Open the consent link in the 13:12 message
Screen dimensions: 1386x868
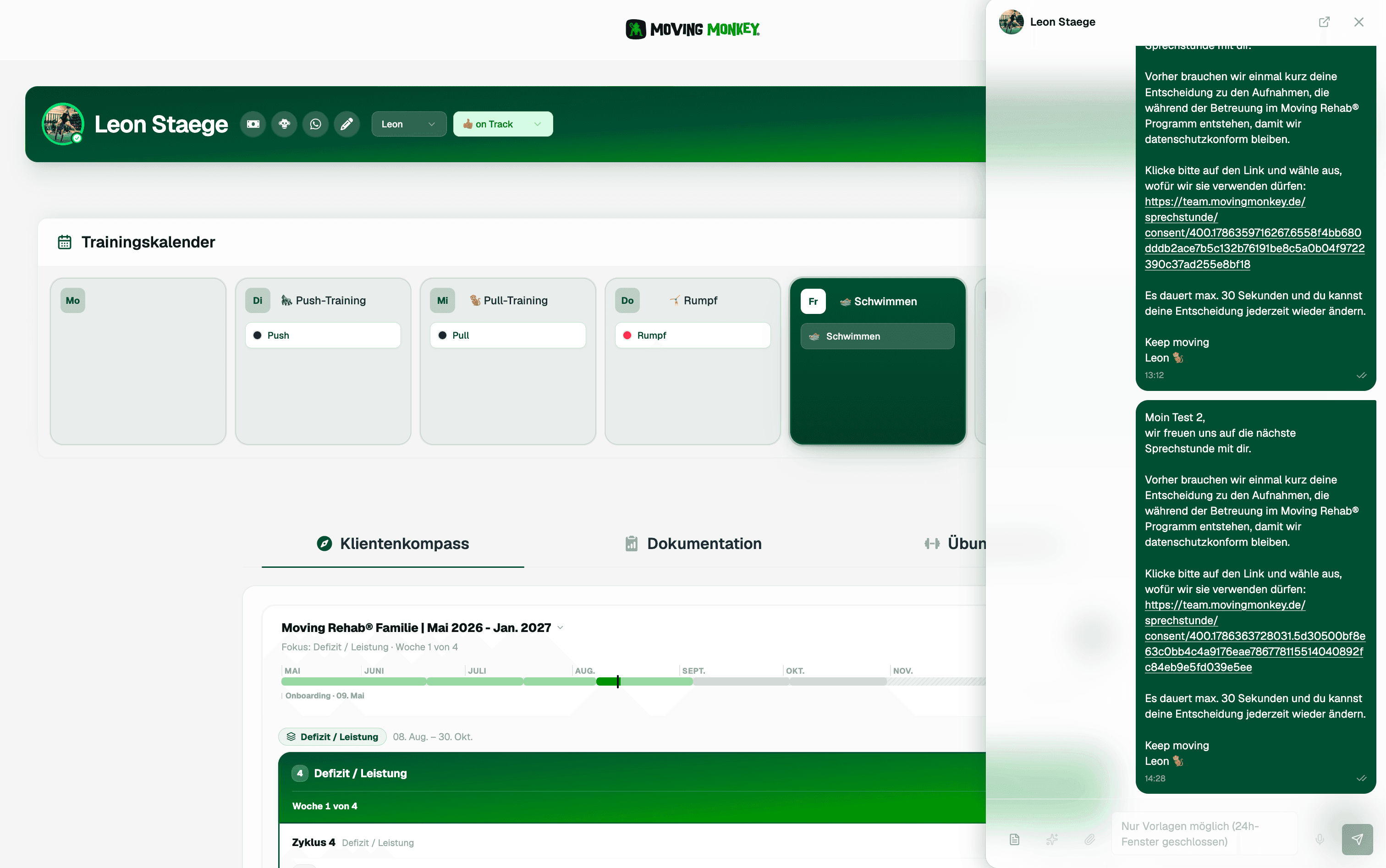1254,233
